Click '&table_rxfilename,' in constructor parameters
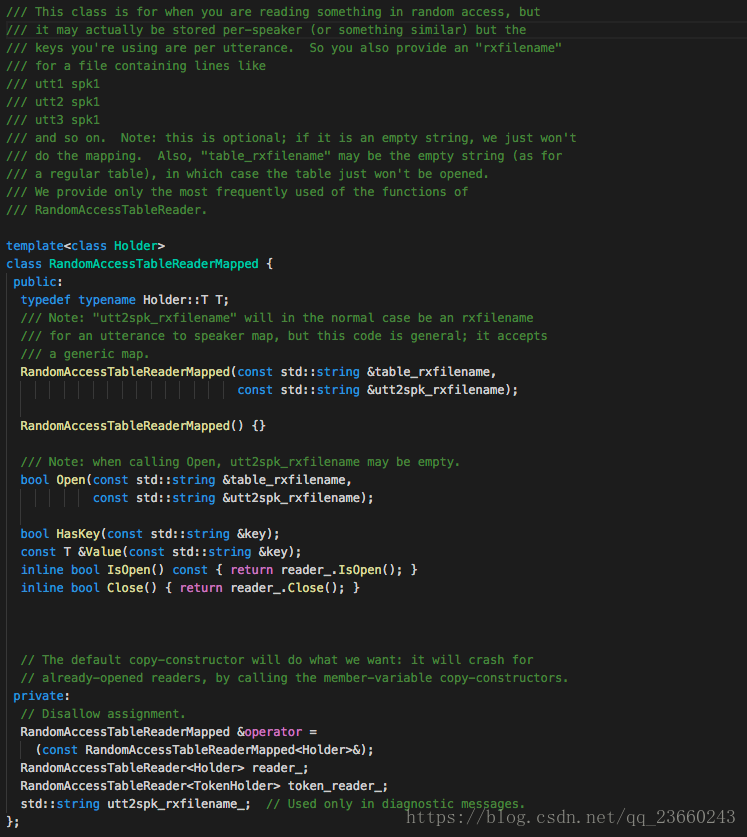 tap(431, 372)
